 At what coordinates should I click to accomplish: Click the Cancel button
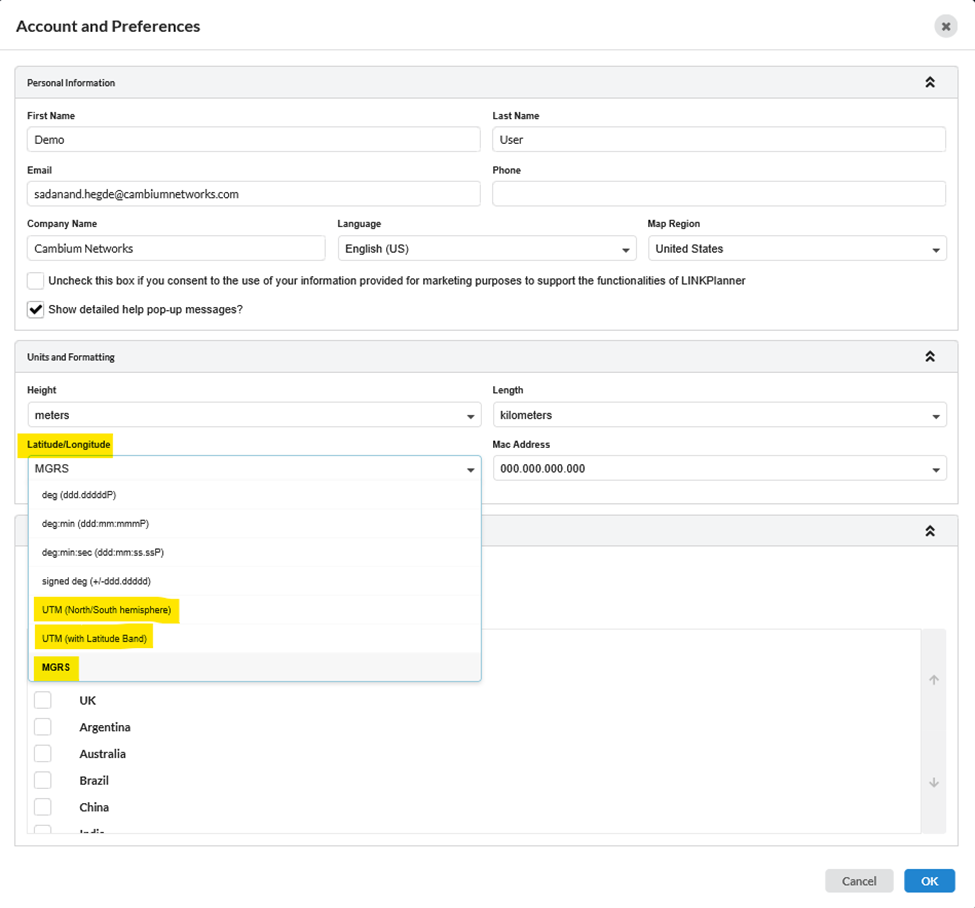859,881
